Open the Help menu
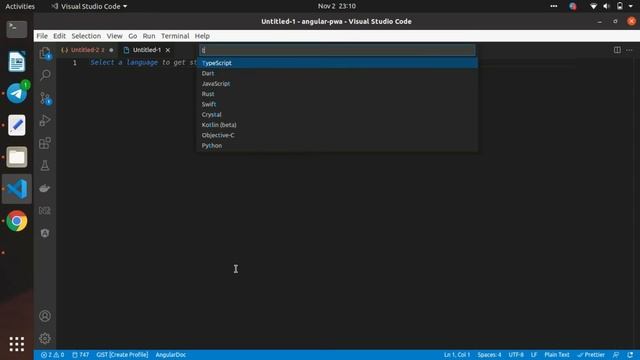640x360 pixels. pos(202,36)
